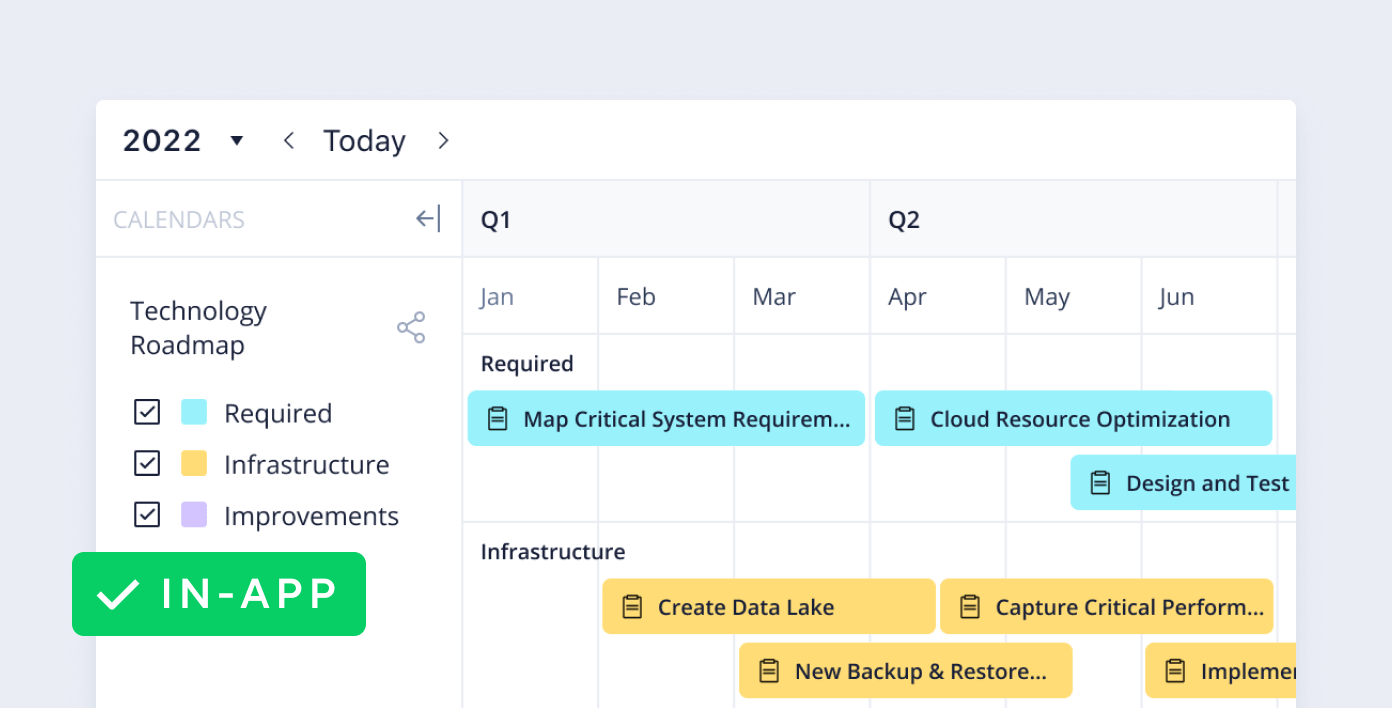The height and width of the screenshot is (708, 1392).
Task: Click the clipboard icon on New Backup & Restore
Action: tap(768, 671)
